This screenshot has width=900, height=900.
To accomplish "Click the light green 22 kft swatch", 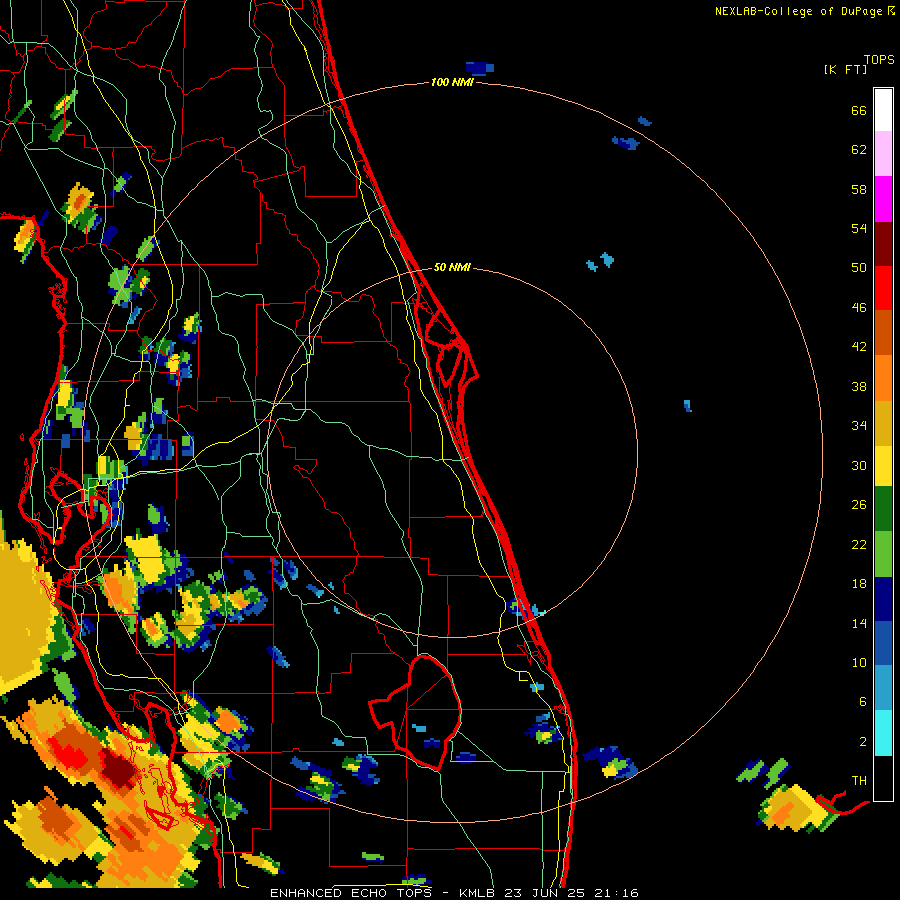I will click(x=883, y=554).
